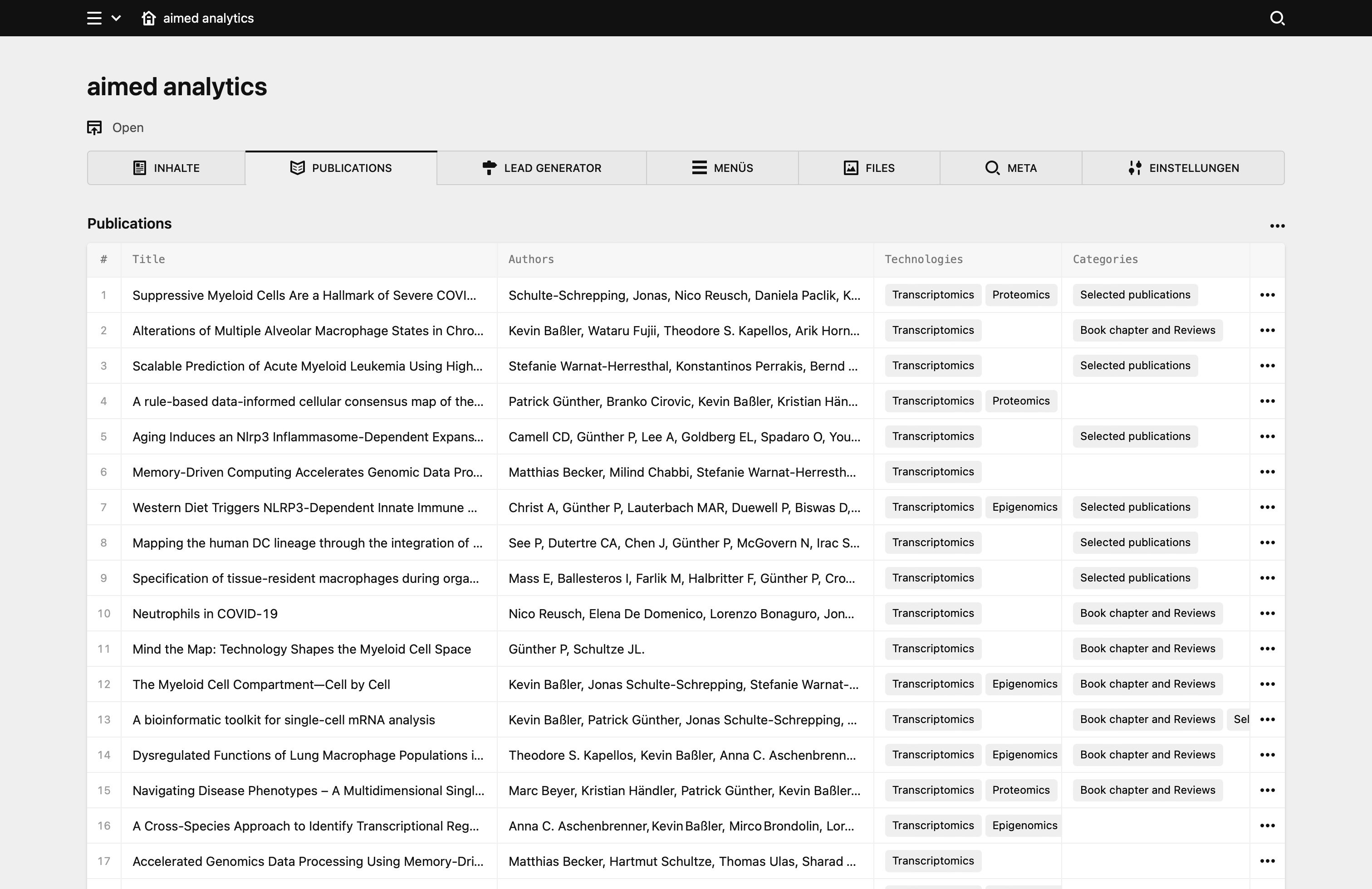The width and height of the screenshot is (1372, 889).
Task: Open options for Suppressive Myeloid Cells row
Action: (1267, 295)
